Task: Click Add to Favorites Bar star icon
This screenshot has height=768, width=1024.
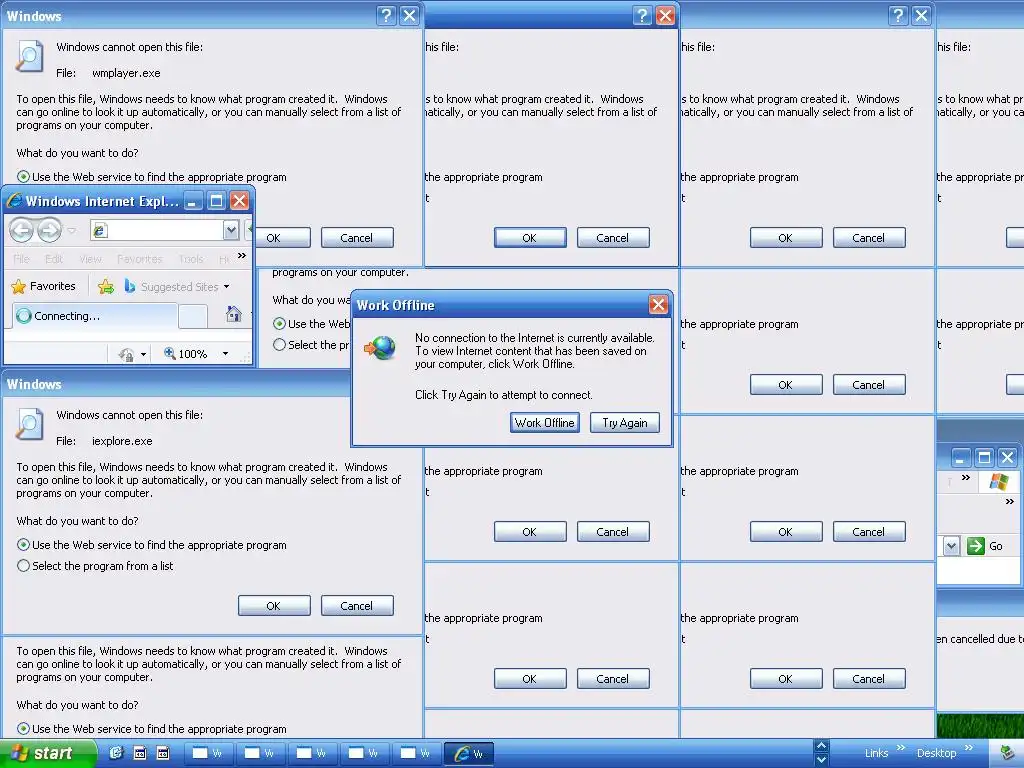Action: [106, 286]
